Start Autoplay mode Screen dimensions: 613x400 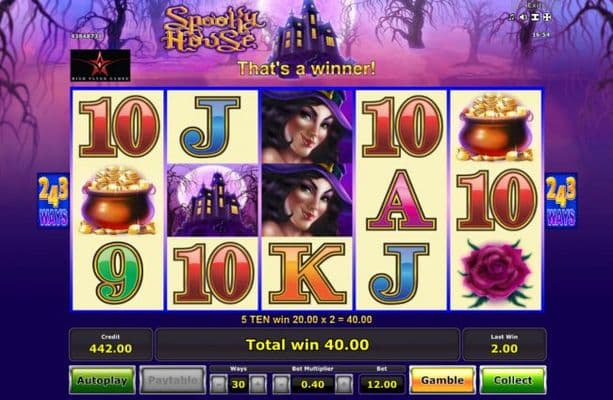pos(102,380)
